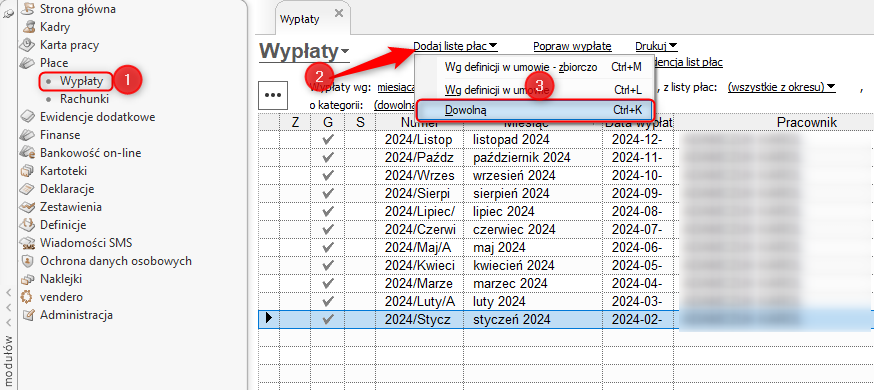The image size is (874, 390).
Task: Select cell kwiecień 2024
Action: [x=533, y=266]
